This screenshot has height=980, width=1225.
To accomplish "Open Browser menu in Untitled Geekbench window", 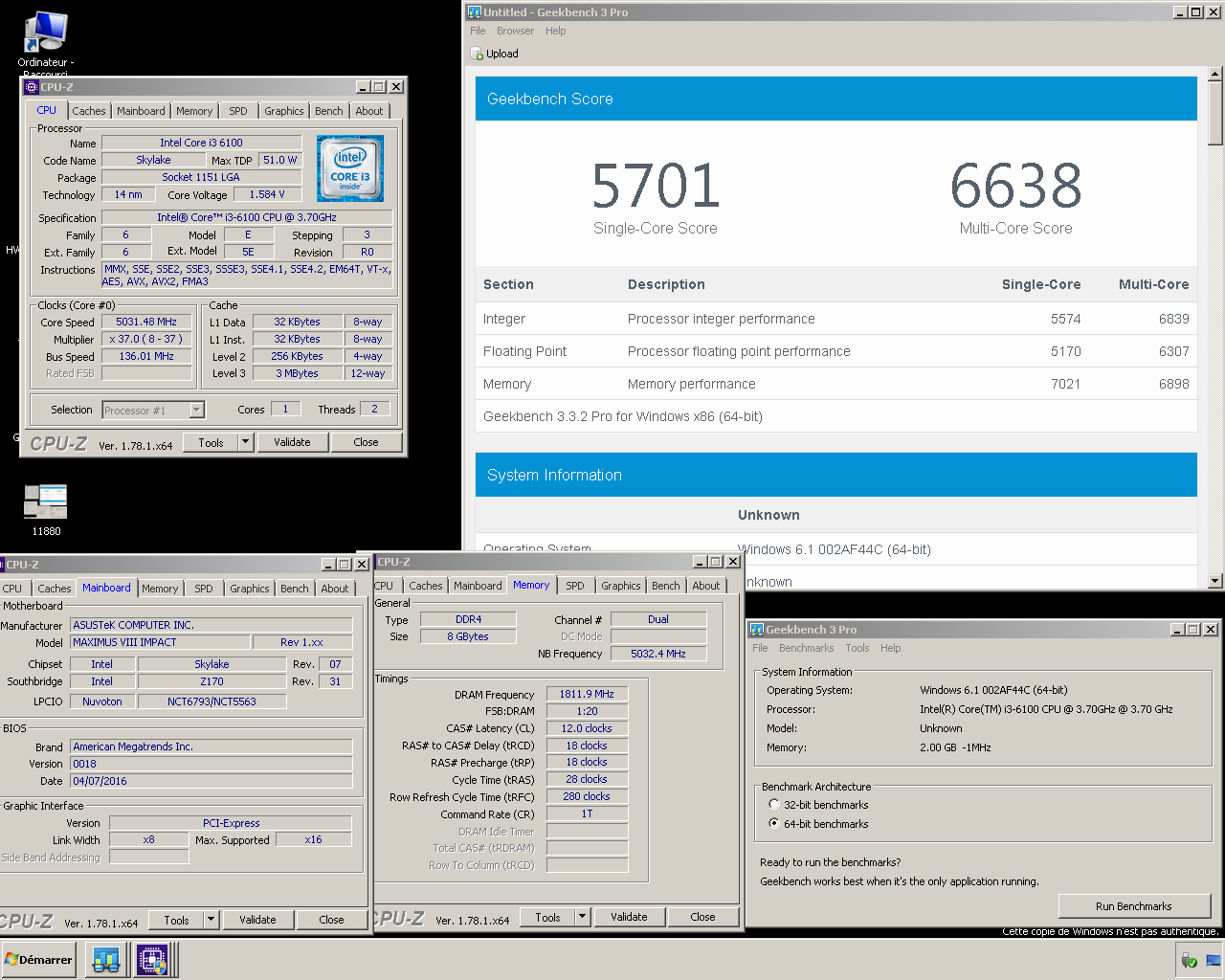I will click(x=515, y=31).
